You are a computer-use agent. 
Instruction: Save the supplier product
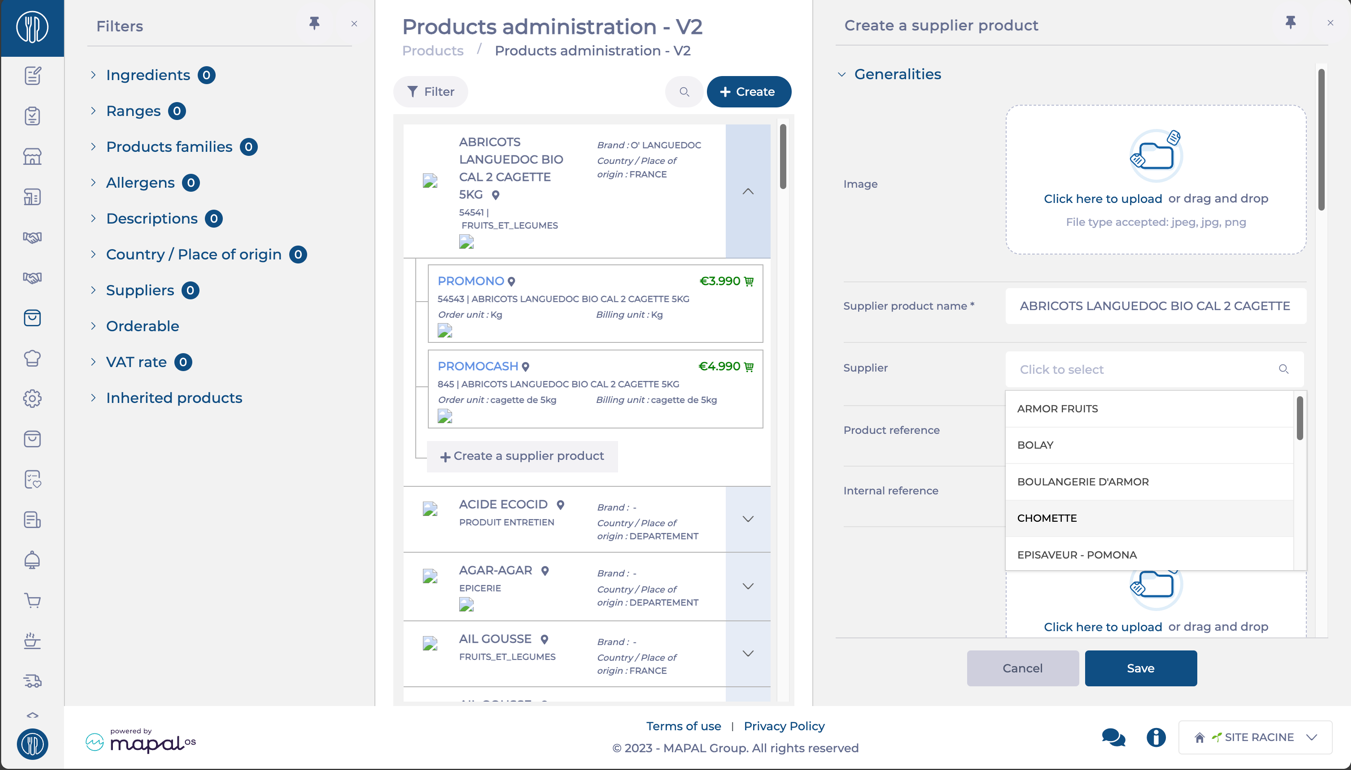[1141, 668]
